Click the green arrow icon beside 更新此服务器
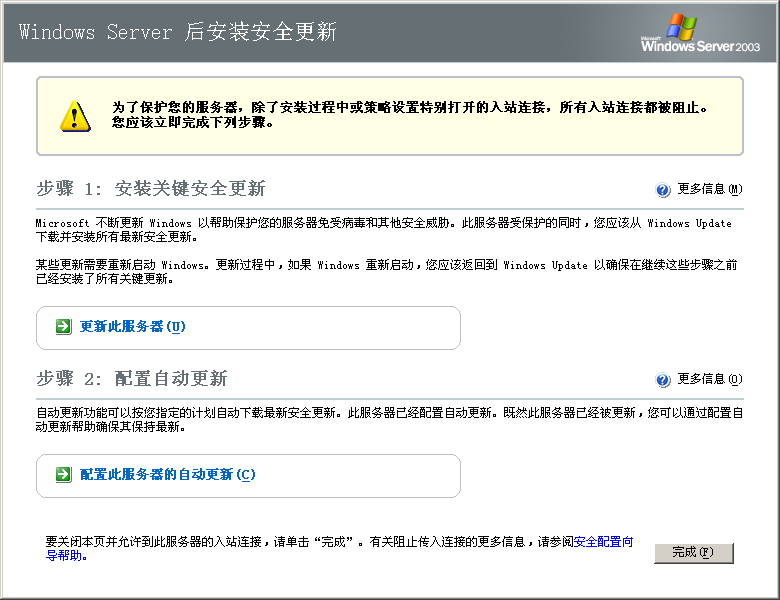Viewport: 780px width, 600px height. coord(63,326)
